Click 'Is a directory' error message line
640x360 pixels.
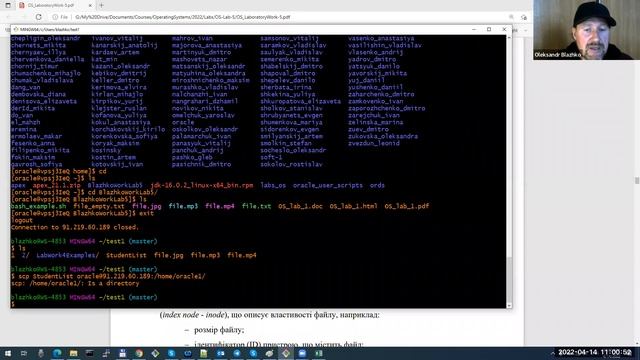pos(75,283)
